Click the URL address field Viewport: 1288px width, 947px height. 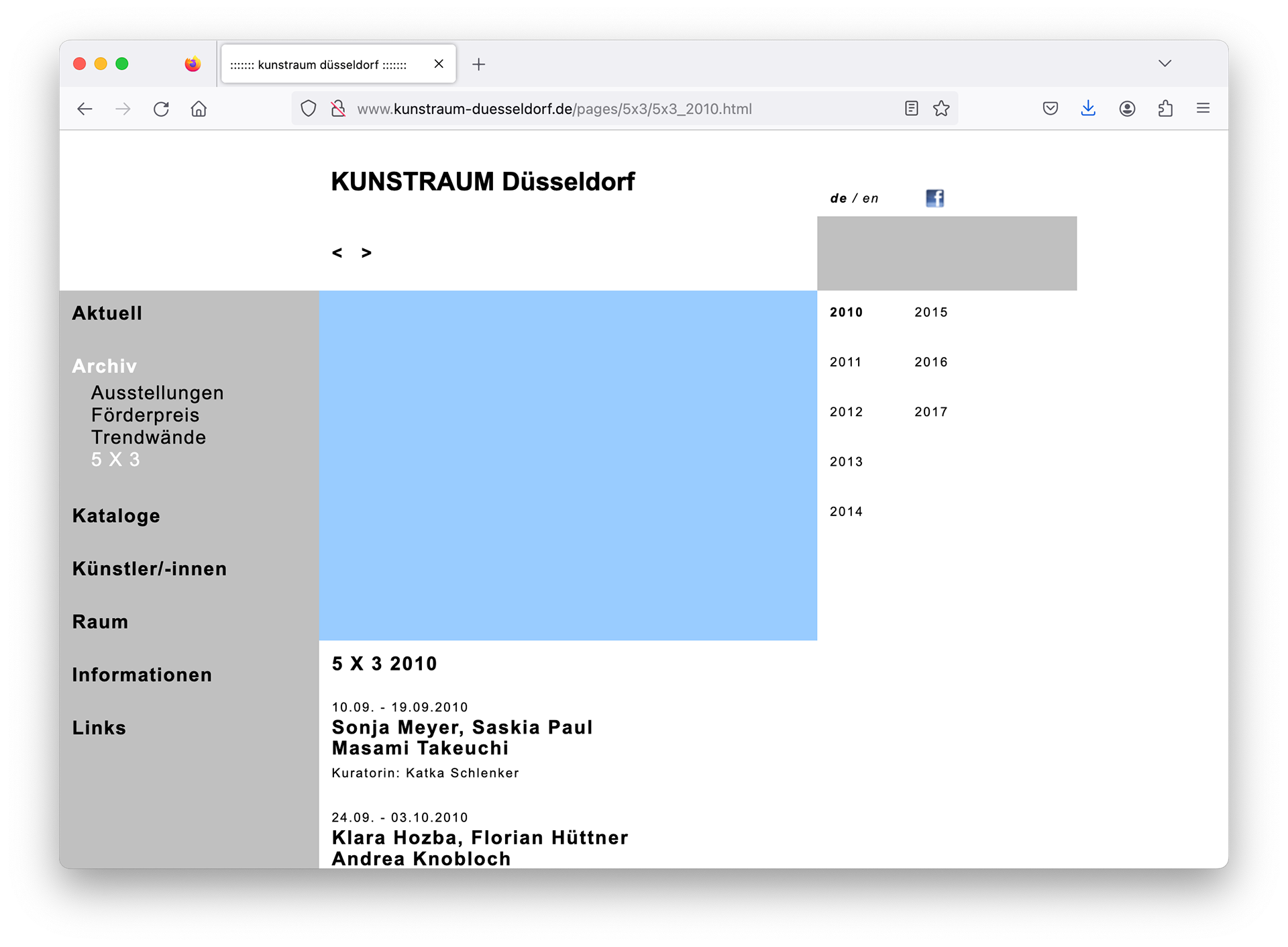pyautogui.click(x=553, y=109)
